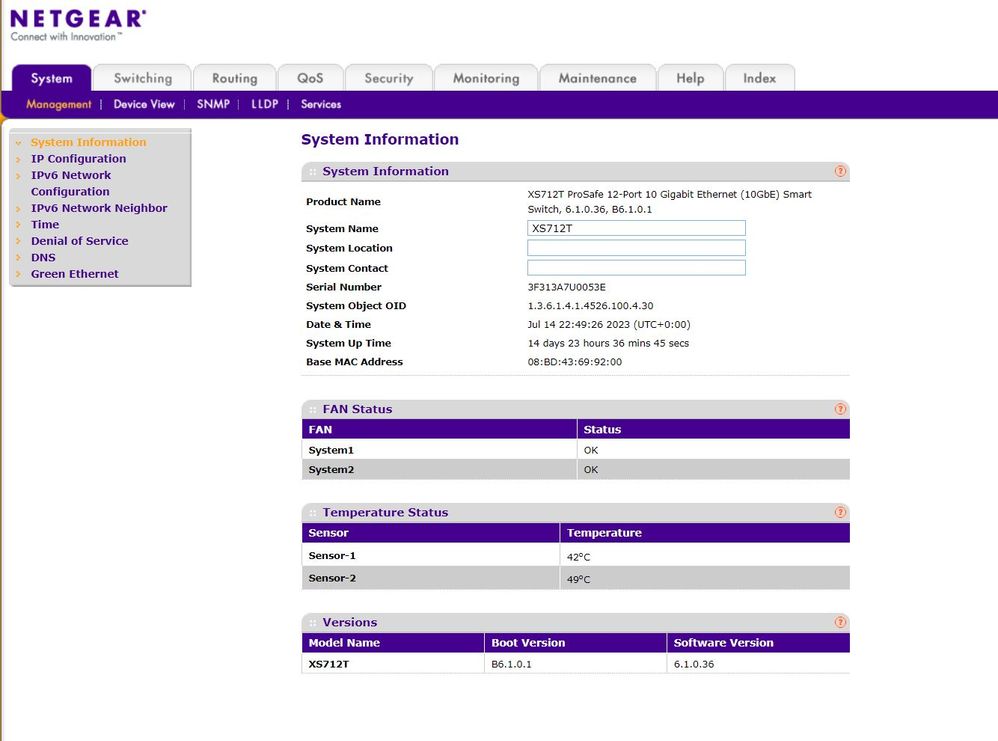998x741 pixels.
Task: Select LLDP in the submenu bar
Action: point(264,104)
